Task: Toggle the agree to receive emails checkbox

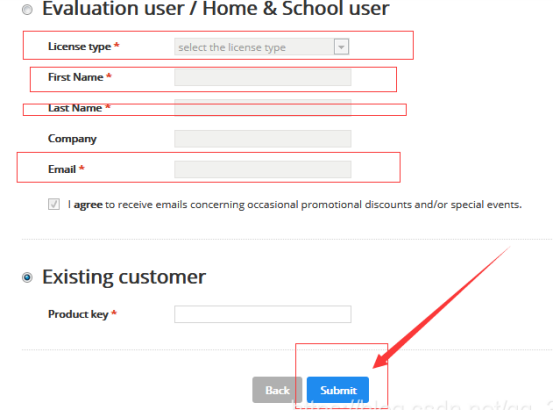Action: click(54, 204)
